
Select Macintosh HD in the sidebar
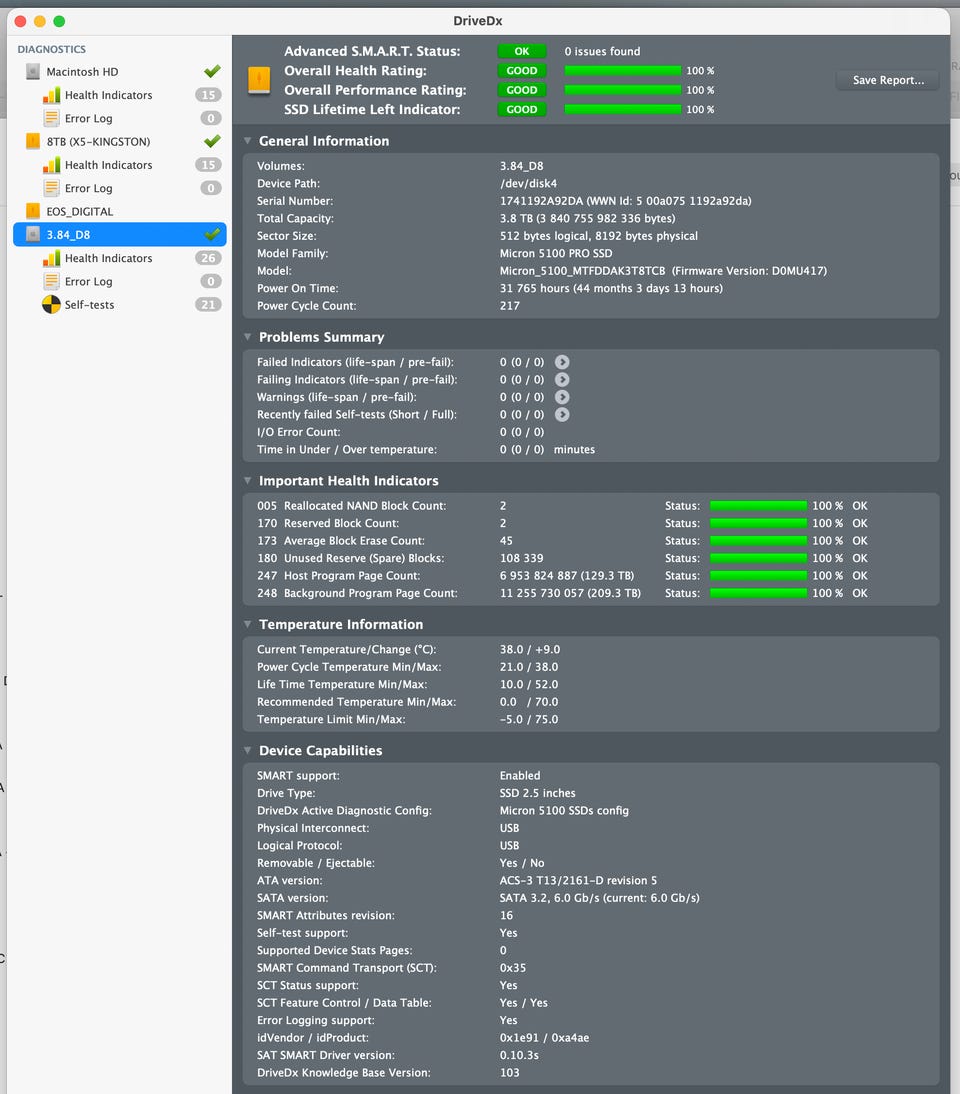(120, 71)
